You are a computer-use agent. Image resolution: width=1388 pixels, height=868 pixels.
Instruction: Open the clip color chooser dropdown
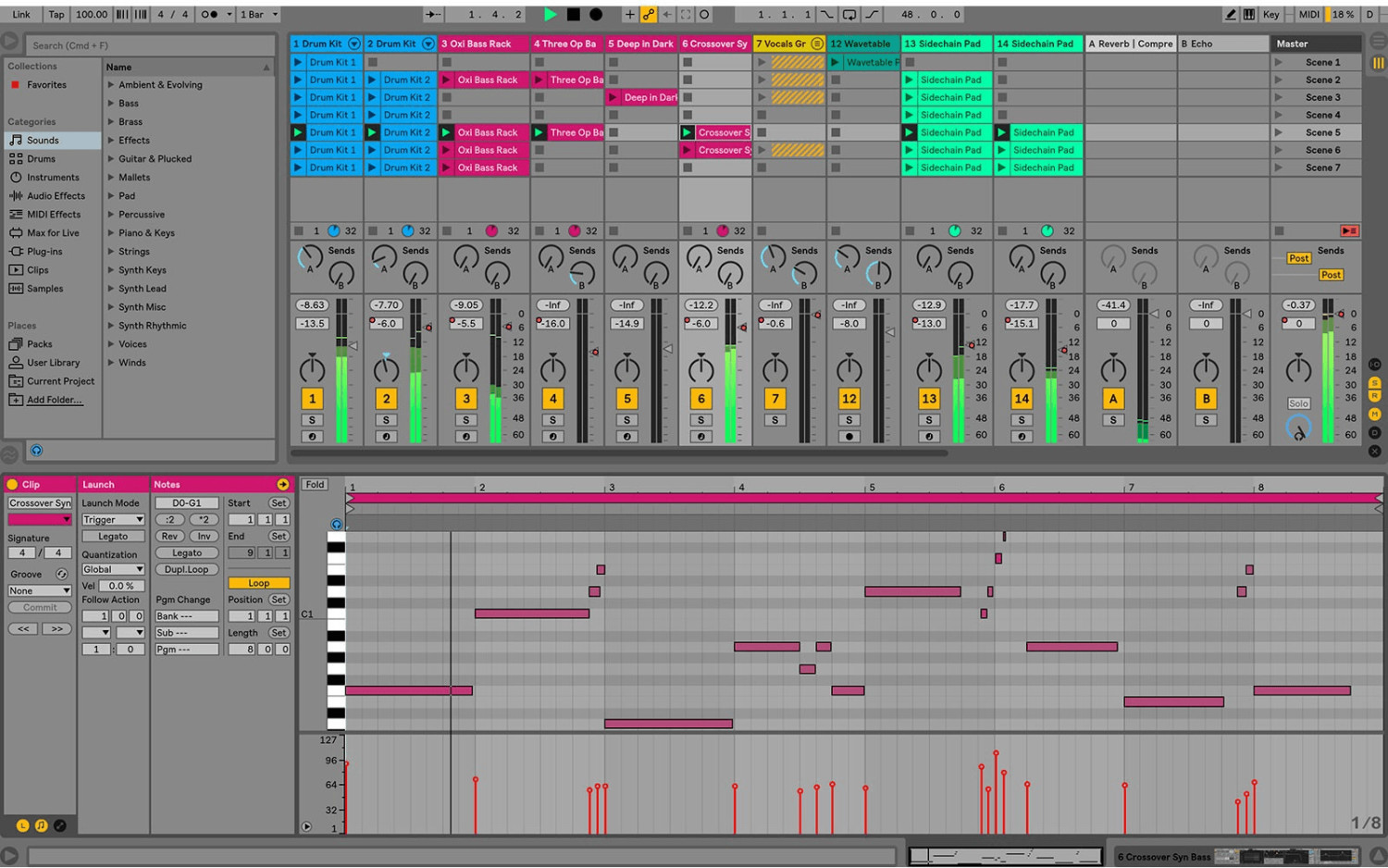point(40,519)
